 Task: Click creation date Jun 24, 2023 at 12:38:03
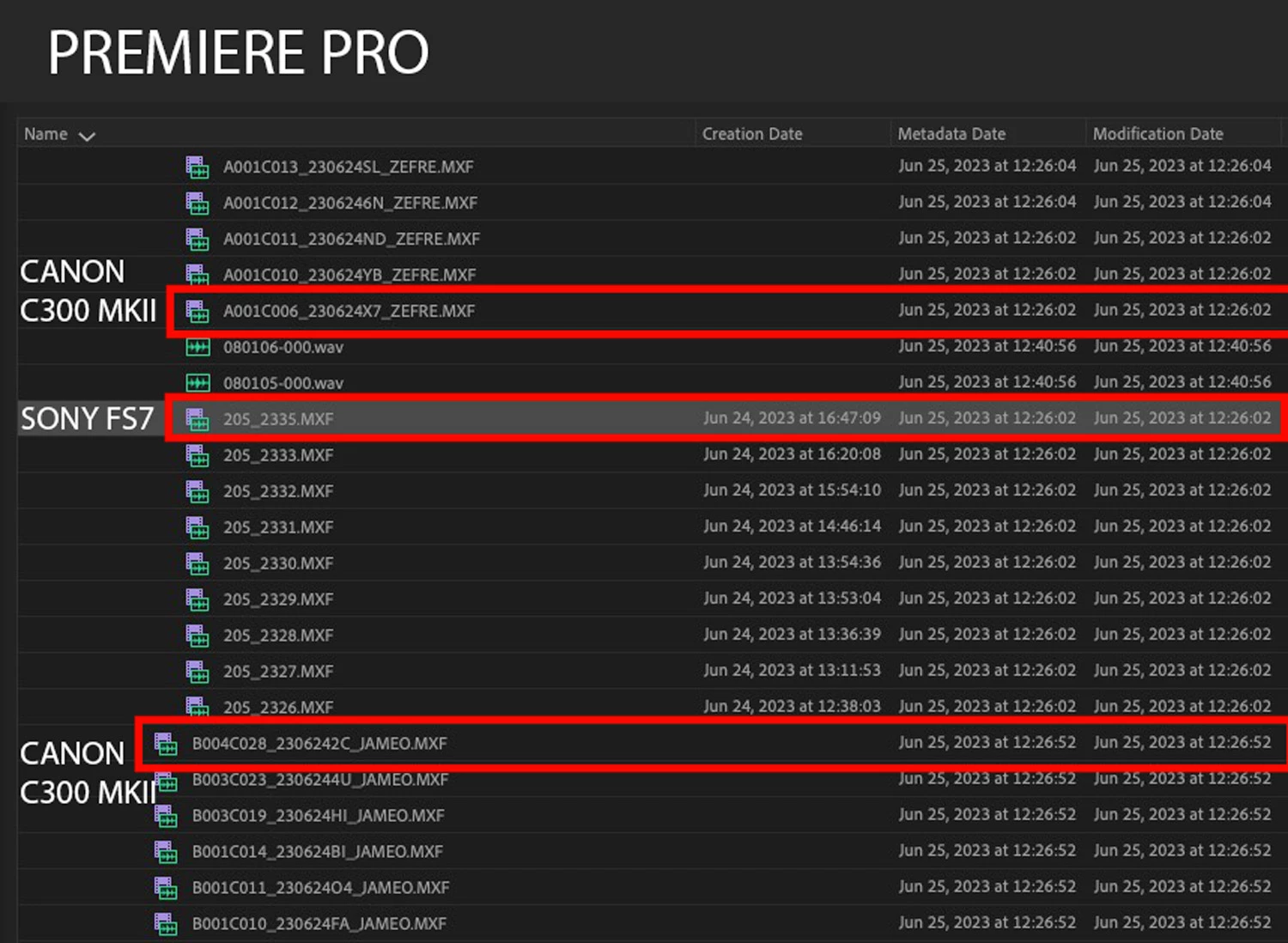tap(792, 707)
